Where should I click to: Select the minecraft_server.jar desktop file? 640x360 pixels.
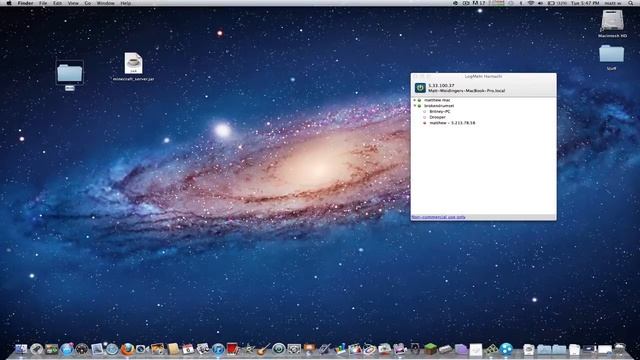point(133,67)
